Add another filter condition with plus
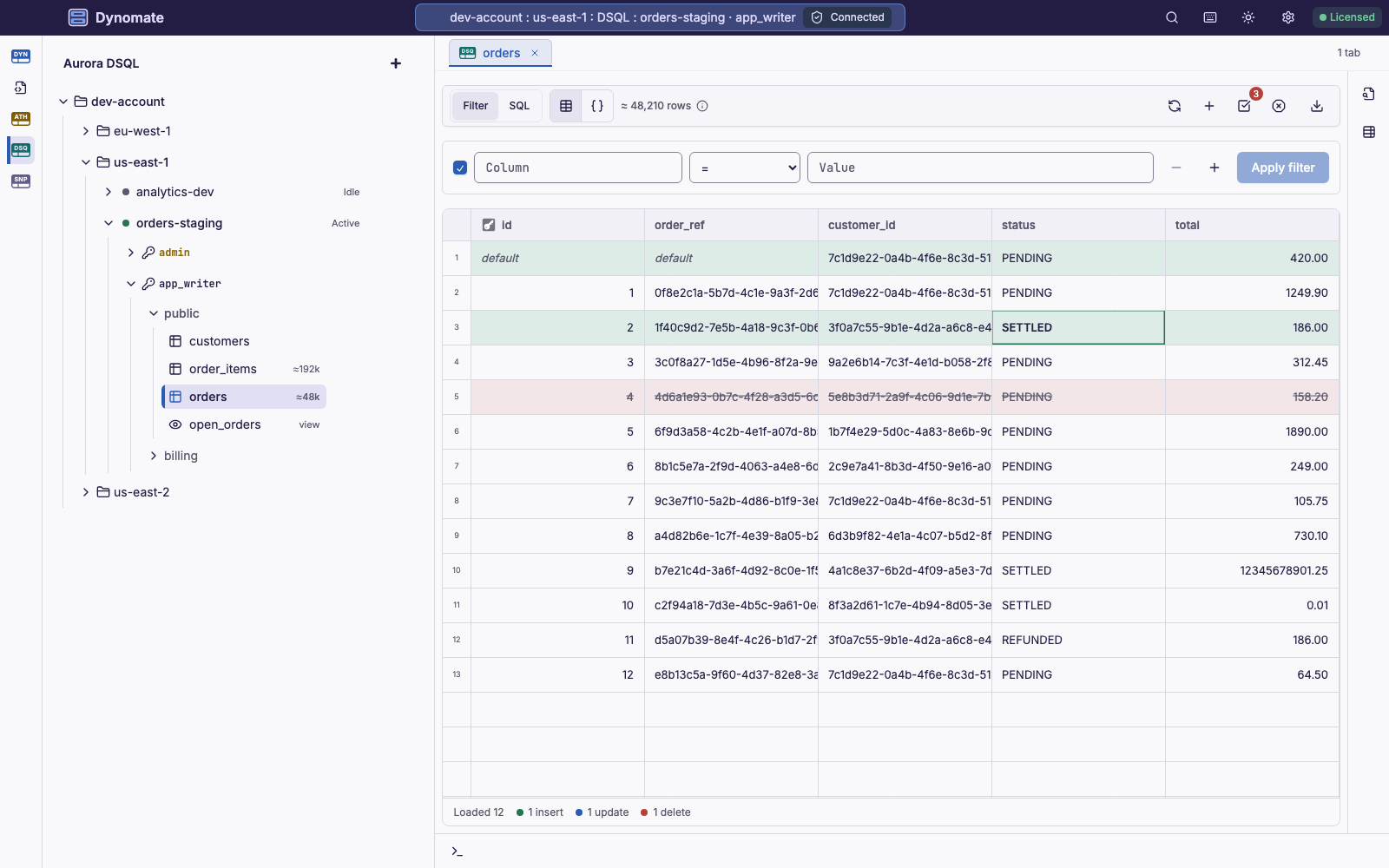 1215,168
